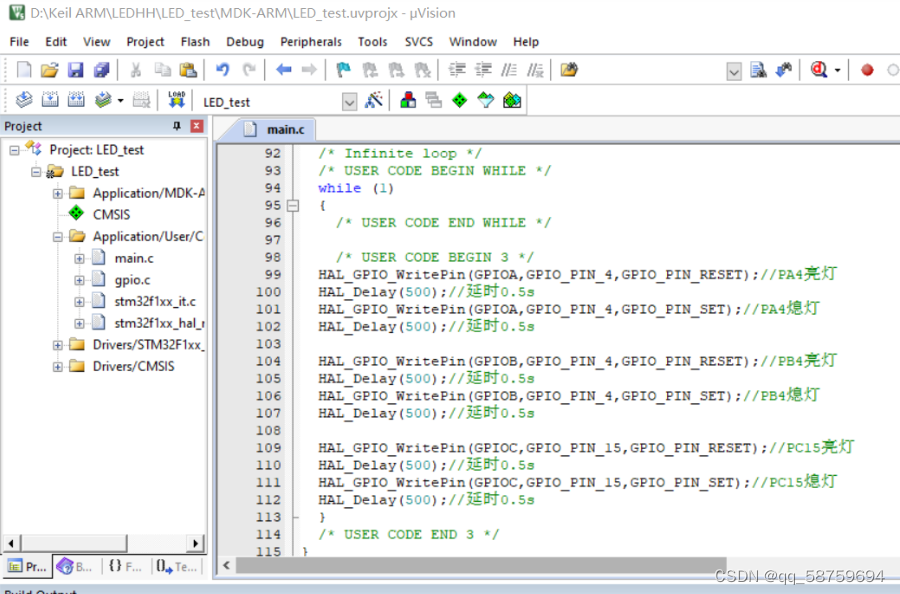The height and width of the screenshot is (594, 900).
Task: Expand the main.c item in Project tree
Action: point(79,258)
